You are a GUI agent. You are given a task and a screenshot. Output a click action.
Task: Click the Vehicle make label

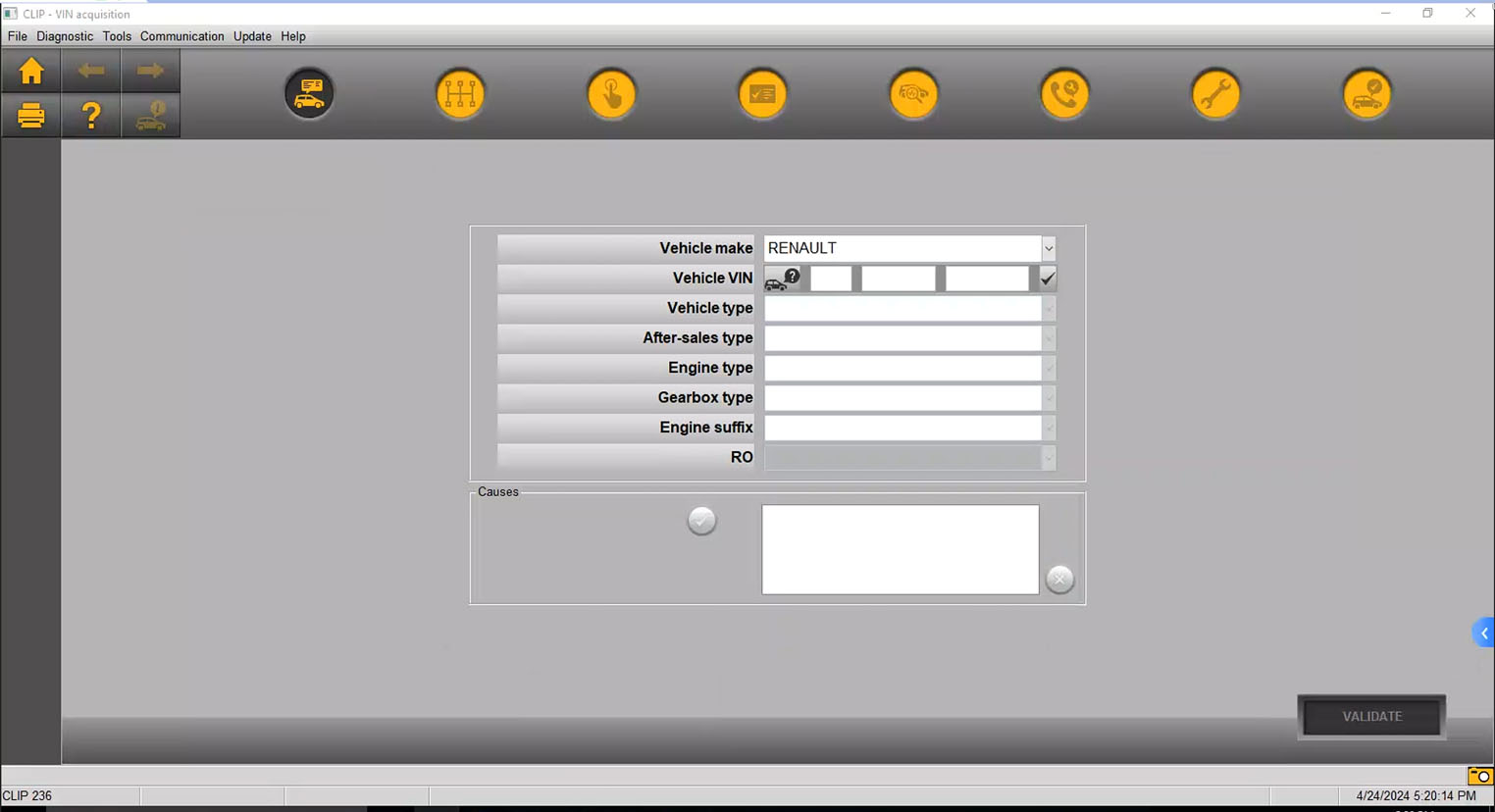tap(706, 248)
